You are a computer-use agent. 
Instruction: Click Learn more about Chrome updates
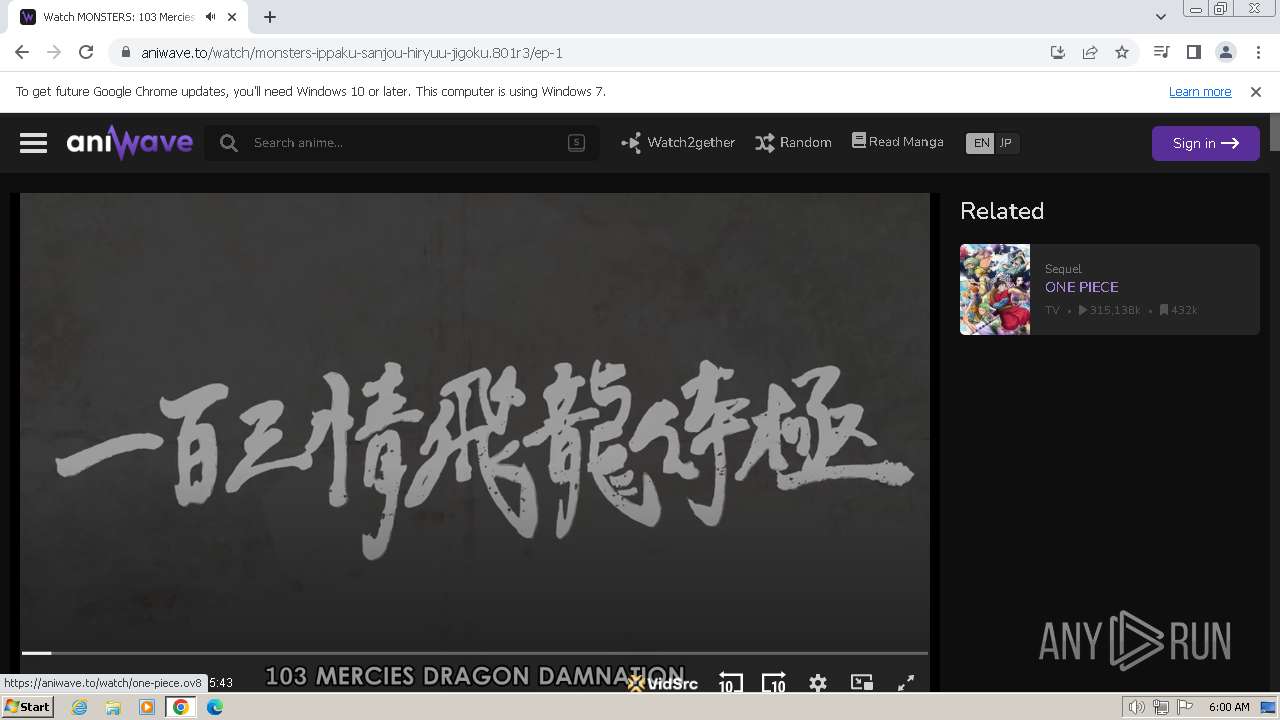coord(1200,91)
